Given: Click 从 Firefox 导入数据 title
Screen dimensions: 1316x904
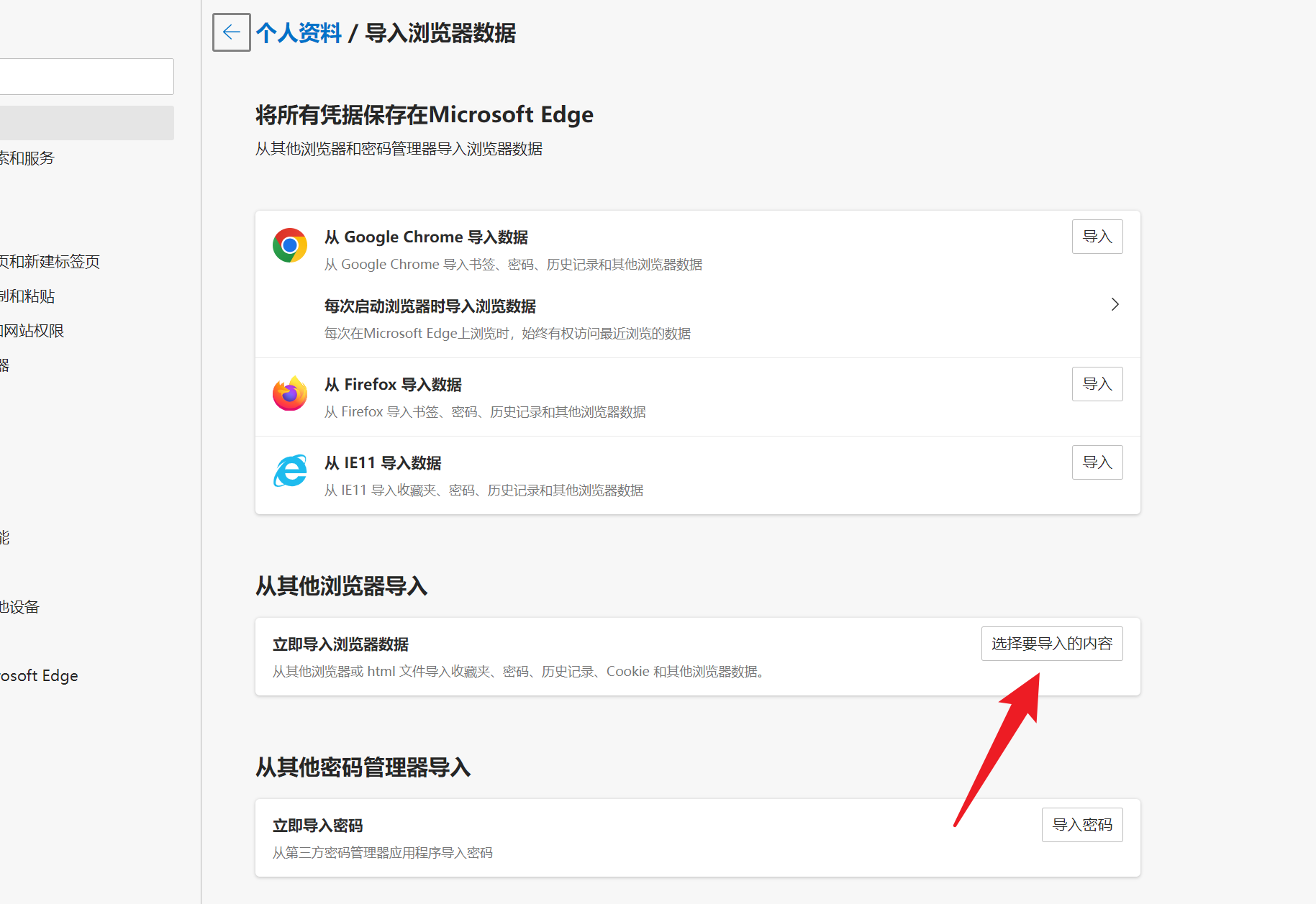Looking at the screenshot, I should pos(393,385).
